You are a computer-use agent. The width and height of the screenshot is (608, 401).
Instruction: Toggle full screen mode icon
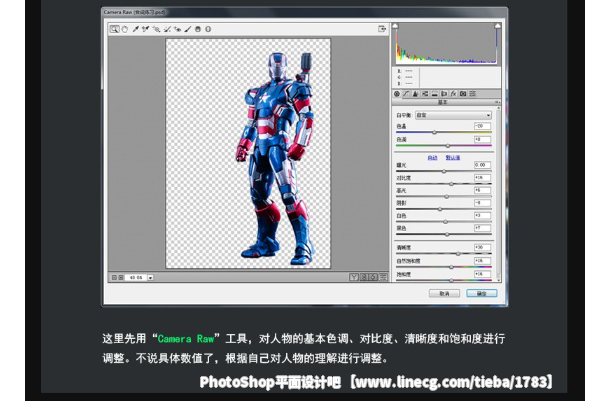click(382, 29)
